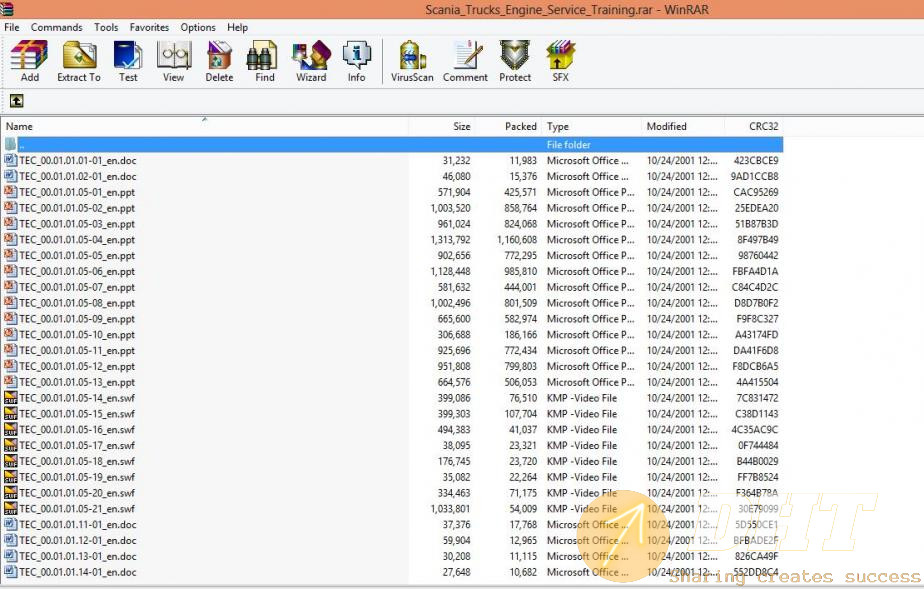Click the icon of TEC_00.01.01.14-01_en.doc
924x589 pixels.
coord(11,572)
